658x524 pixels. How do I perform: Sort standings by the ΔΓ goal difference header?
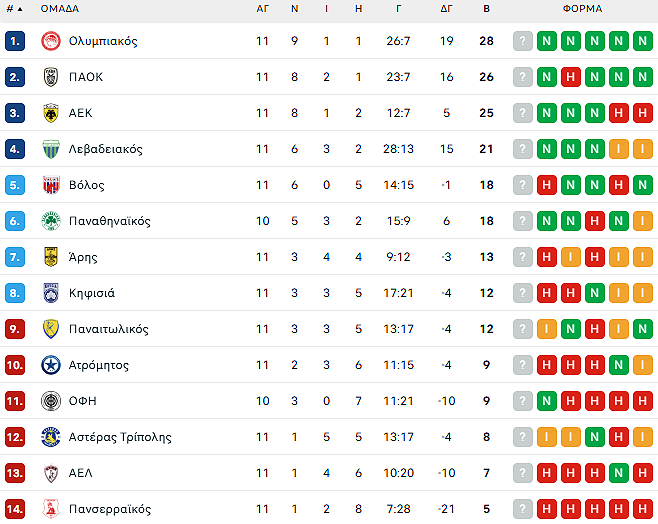coord(446,9)
